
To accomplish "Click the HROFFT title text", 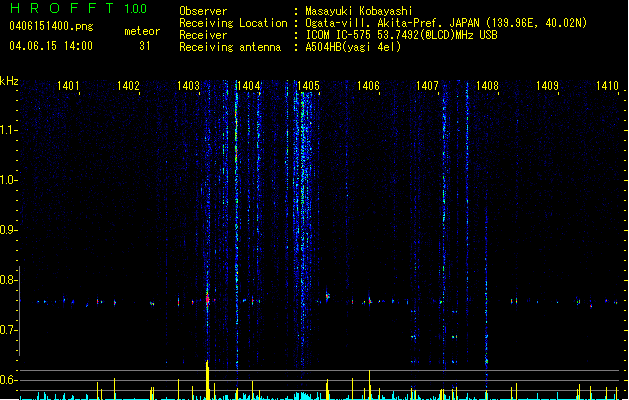I will tap(62, 8).
